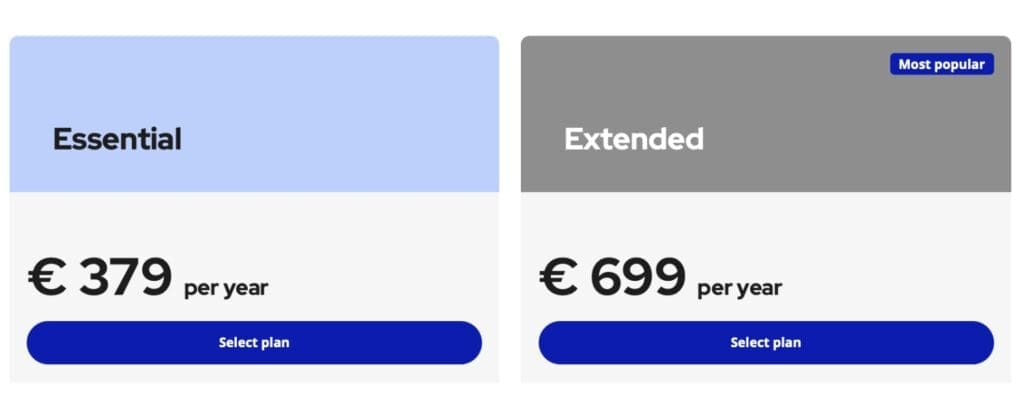Choose Select plan for the Extended tier
The height and width of the screenshot is (410, 1024).
coord(766,343)
